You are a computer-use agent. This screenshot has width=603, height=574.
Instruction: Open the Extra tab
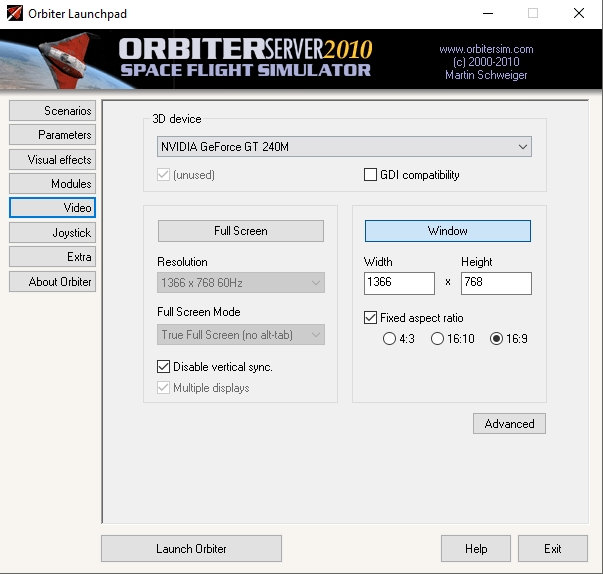point(52,257)
